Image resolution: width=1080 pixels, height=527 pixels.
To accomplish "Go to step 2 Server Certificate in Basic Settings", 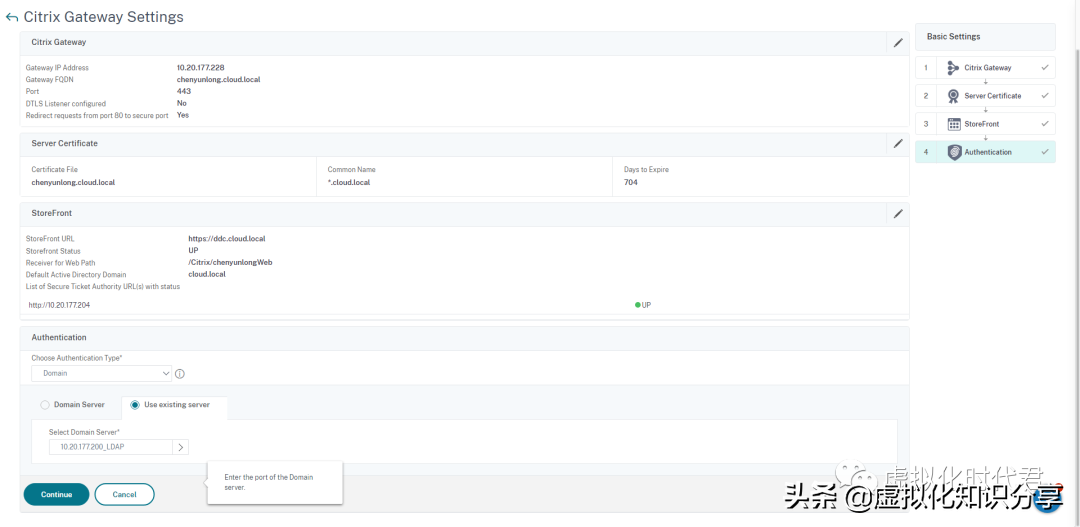I will 985,96.
